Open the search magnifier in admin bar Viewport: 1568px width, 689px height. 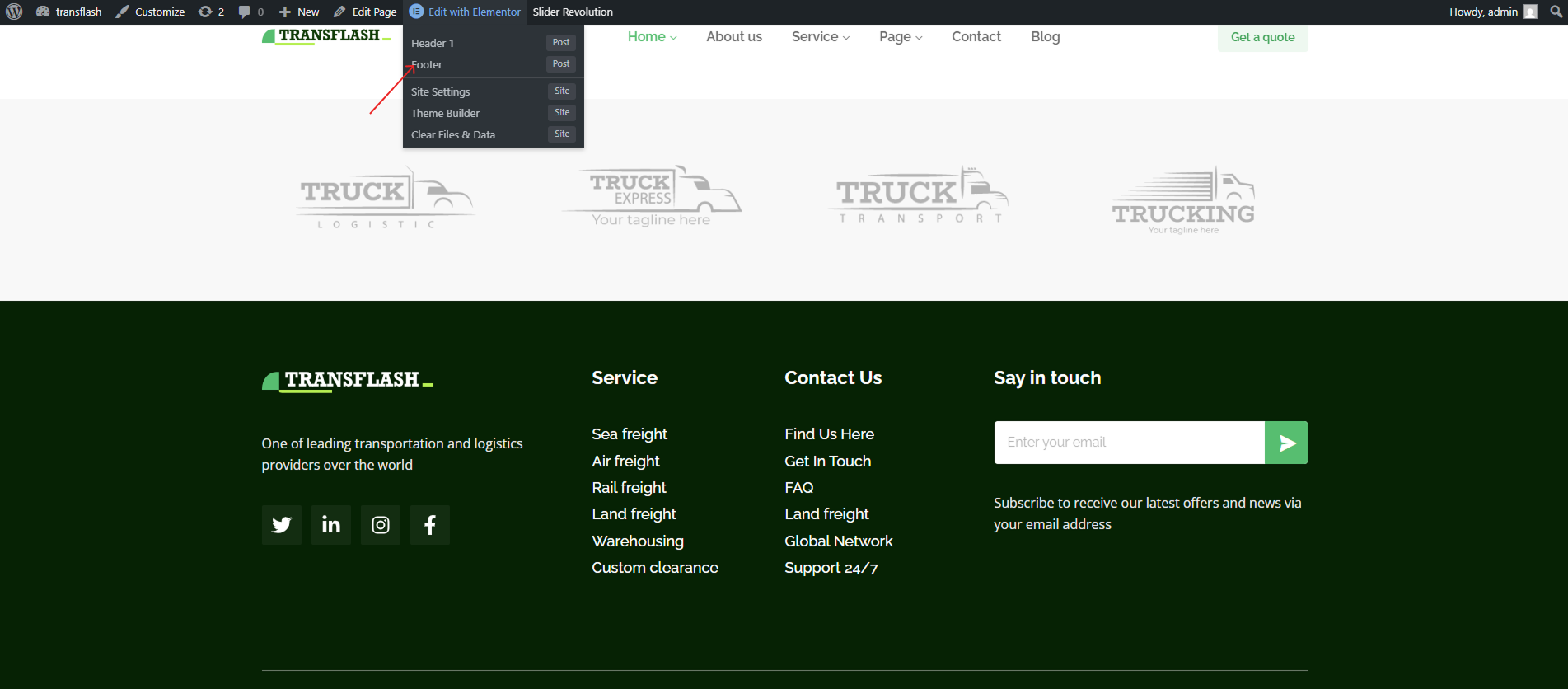pos(1556,12)
